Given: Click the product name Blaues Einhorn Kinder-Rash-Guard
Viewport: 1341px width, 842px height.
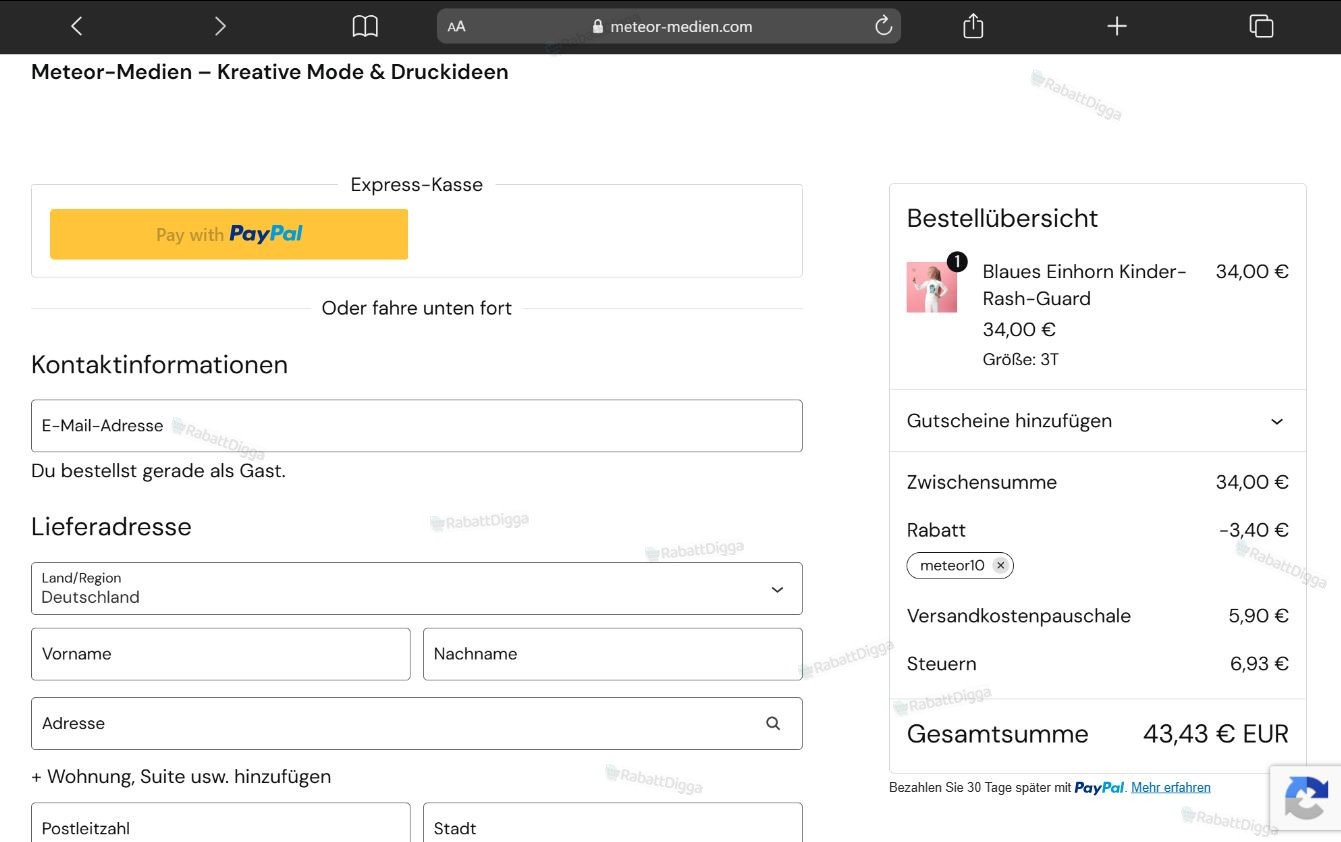Looking at the screenshot, I should (x=1085, y=285).
